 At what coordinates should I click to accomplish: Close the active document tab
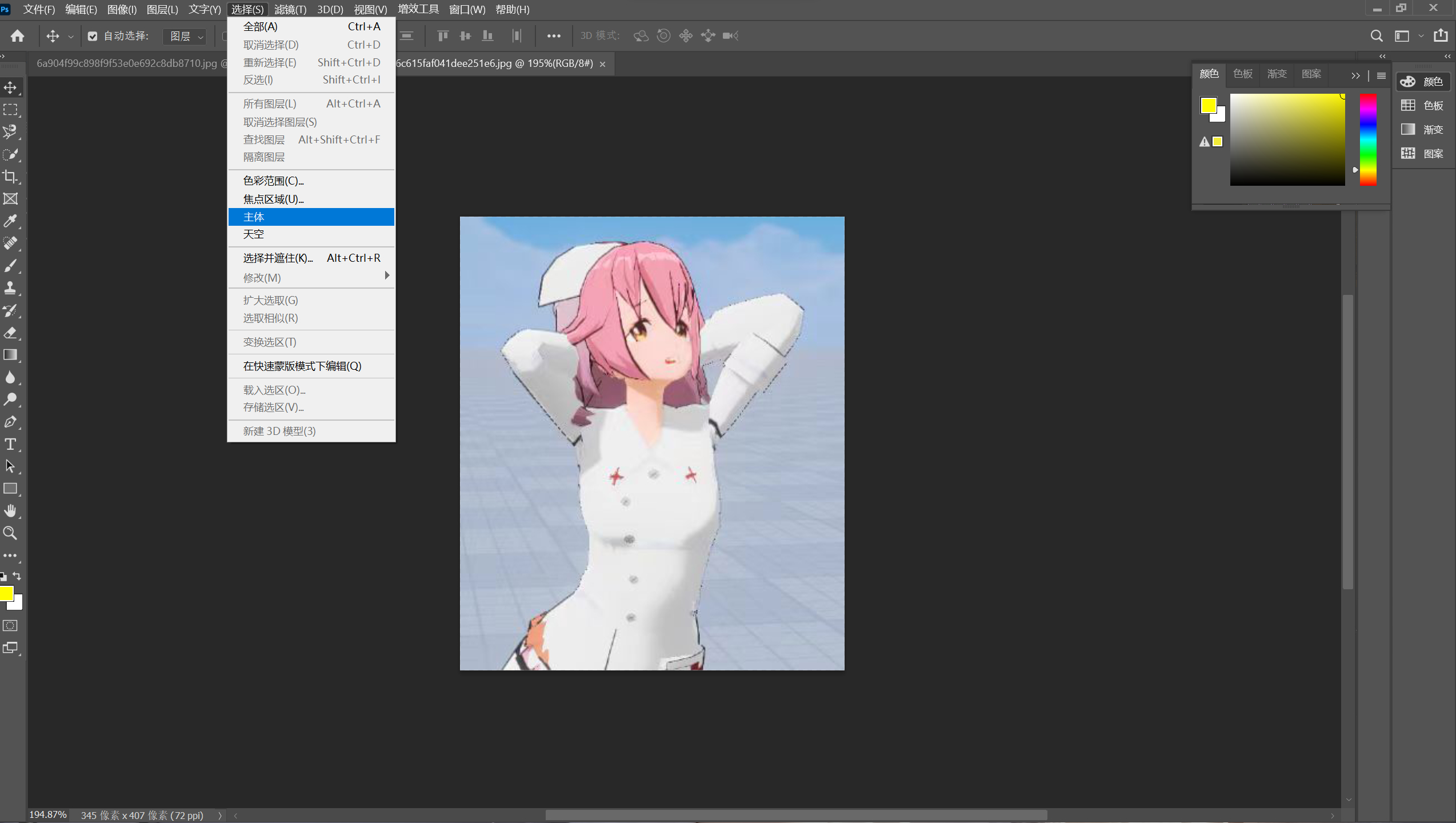tap(602, 64)
